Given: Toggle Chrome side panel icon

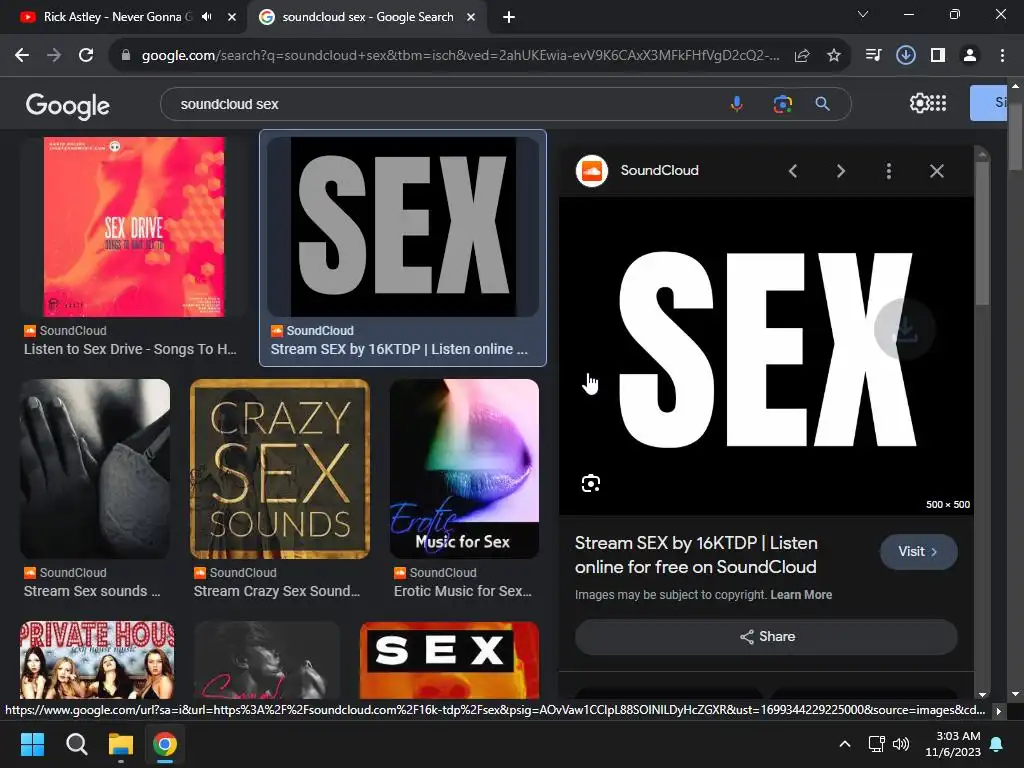Looking at the screenshot, I should point(938,56).
